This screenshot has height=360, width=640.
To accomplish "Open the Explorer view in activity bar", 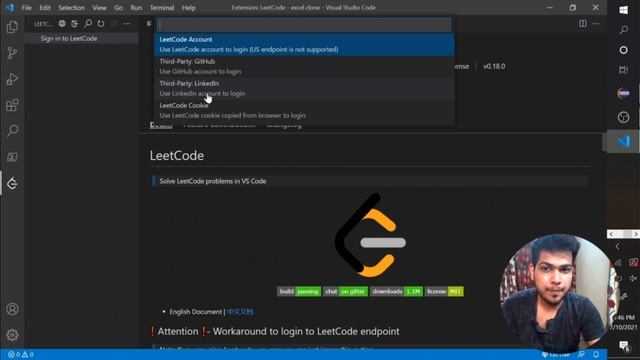I will (x=12, y=27).
